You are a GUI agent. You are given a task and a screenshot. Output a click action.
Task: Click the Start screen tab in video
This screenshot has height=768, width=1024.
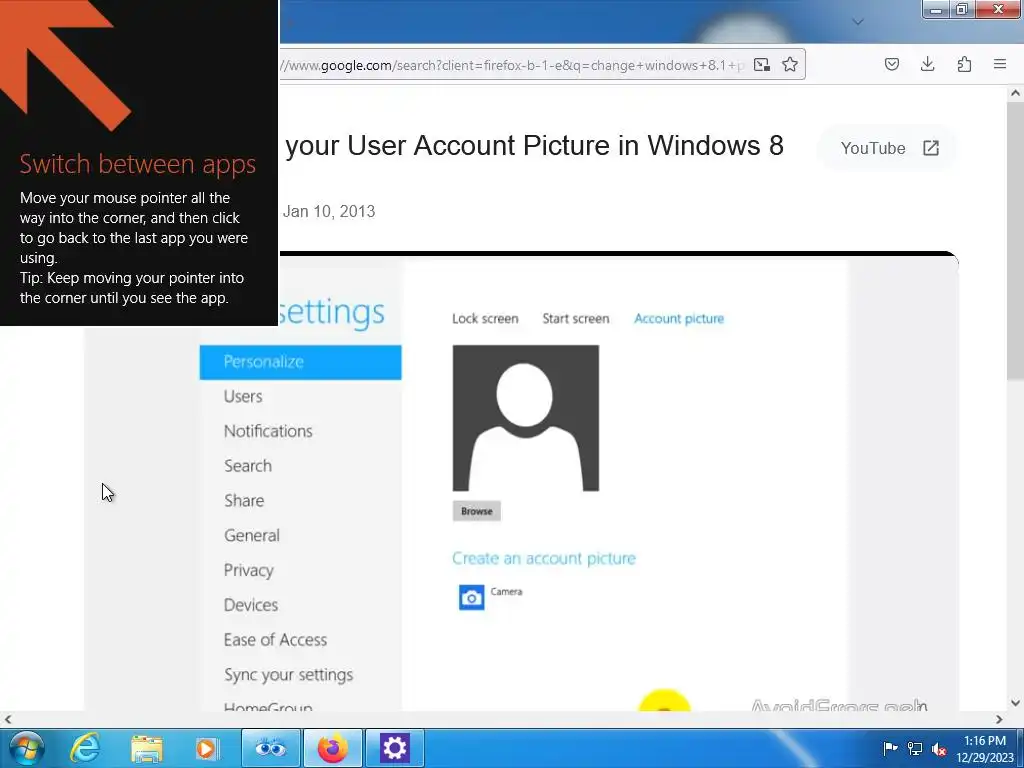[x=575, y=319]
